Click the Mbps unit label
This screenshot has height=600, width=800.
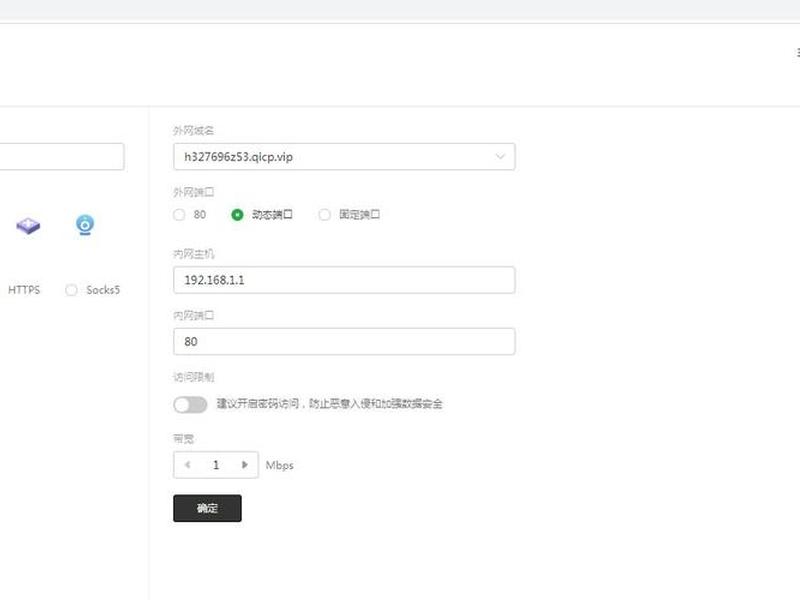(x=280, y=465)
